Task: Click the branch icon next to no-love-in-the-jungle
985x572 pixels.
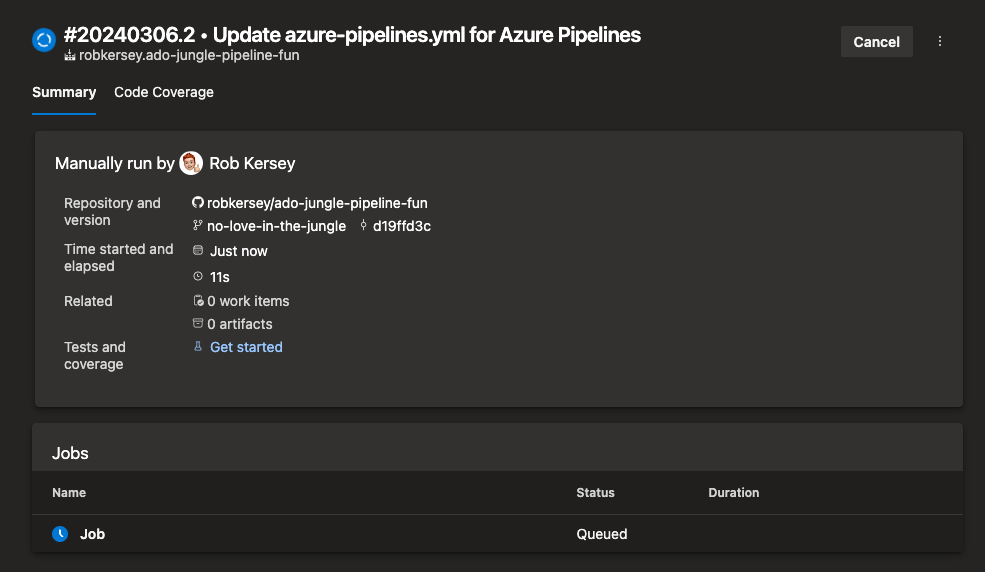Action: coord(197,225)
